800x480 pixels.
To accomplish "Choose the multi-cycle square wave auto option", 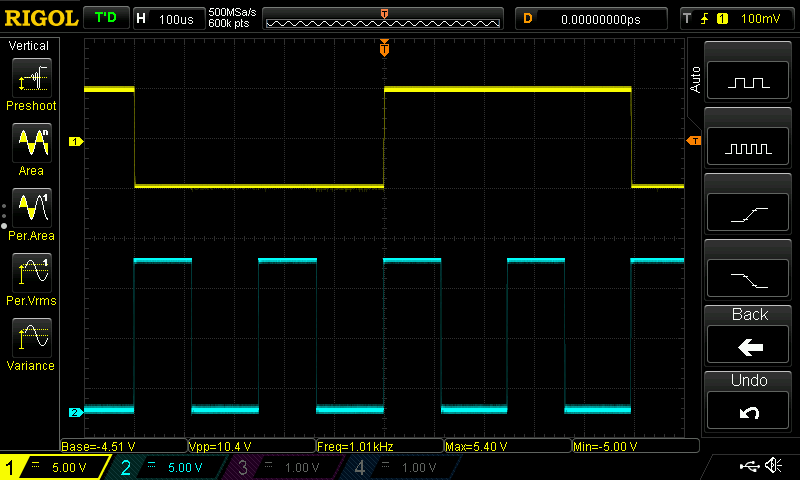I will click(x=748, y=146).
